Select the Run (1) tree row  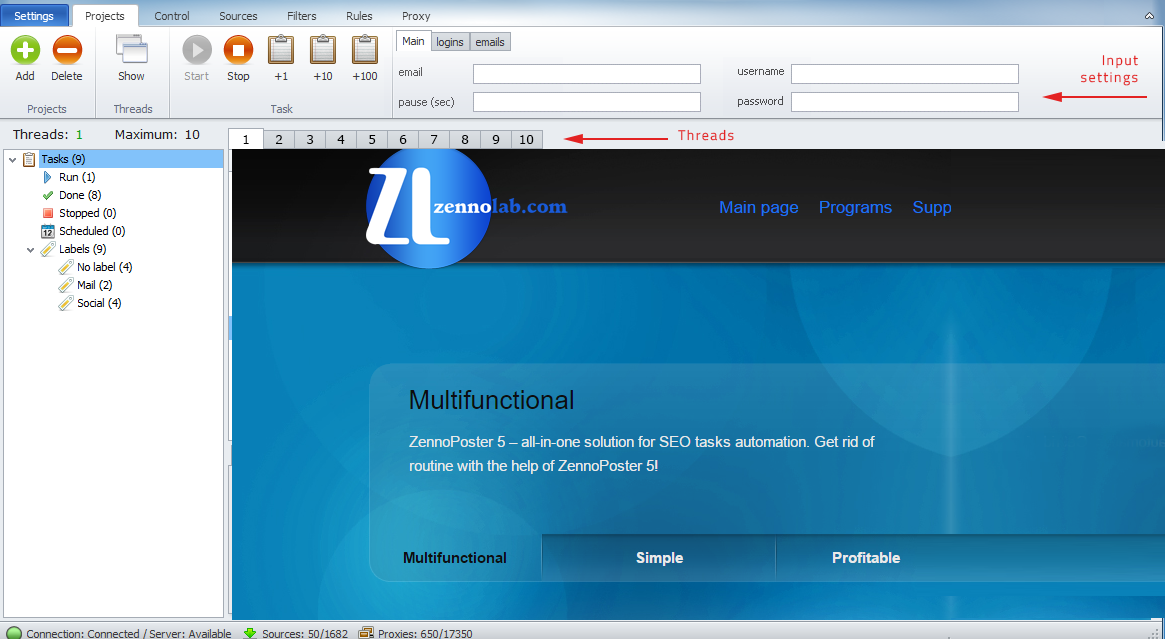click(x=77, y=177)
